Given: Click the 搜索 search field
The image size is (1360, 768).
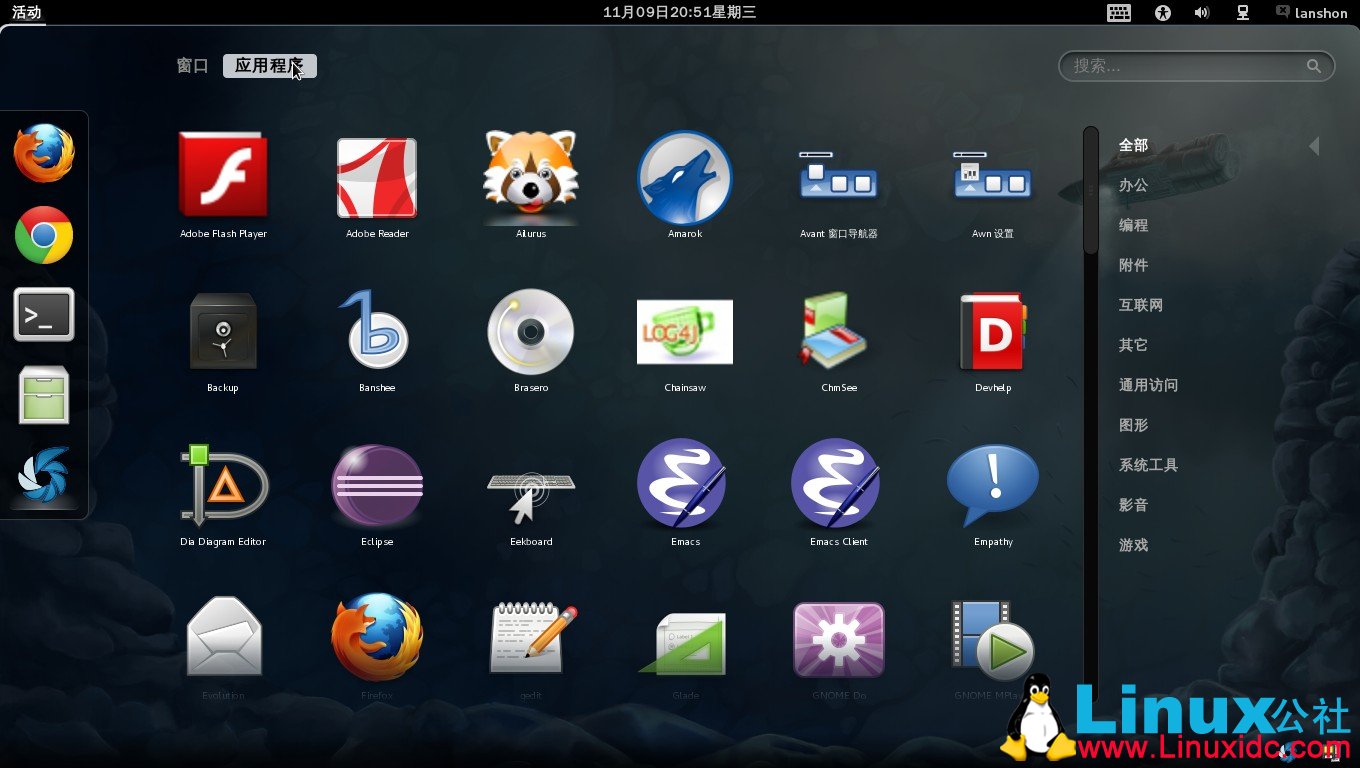Looking at the screenshot, I should pos(1185,66).
